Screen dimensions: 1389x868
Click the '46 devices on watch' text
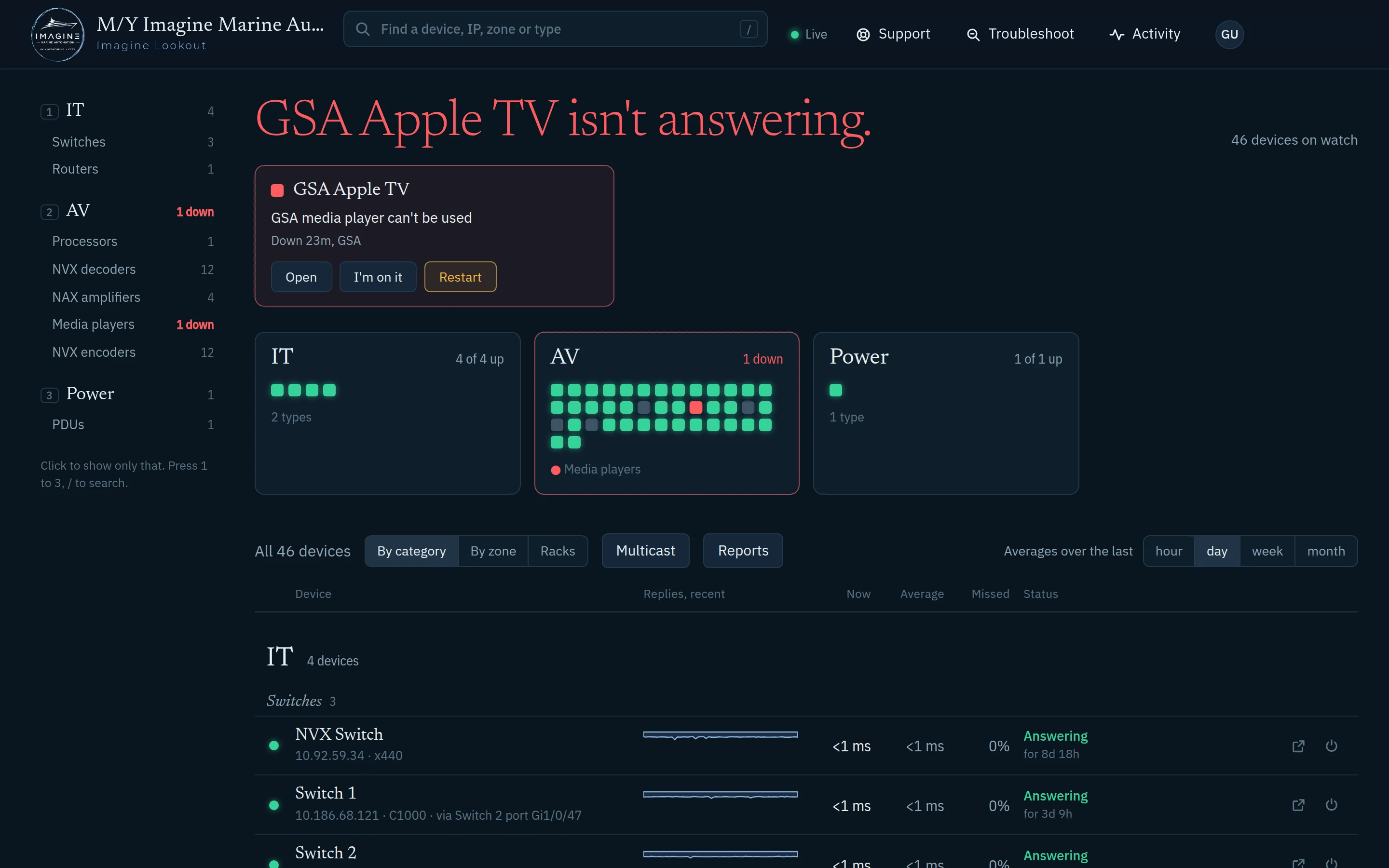pos(1294,140)
